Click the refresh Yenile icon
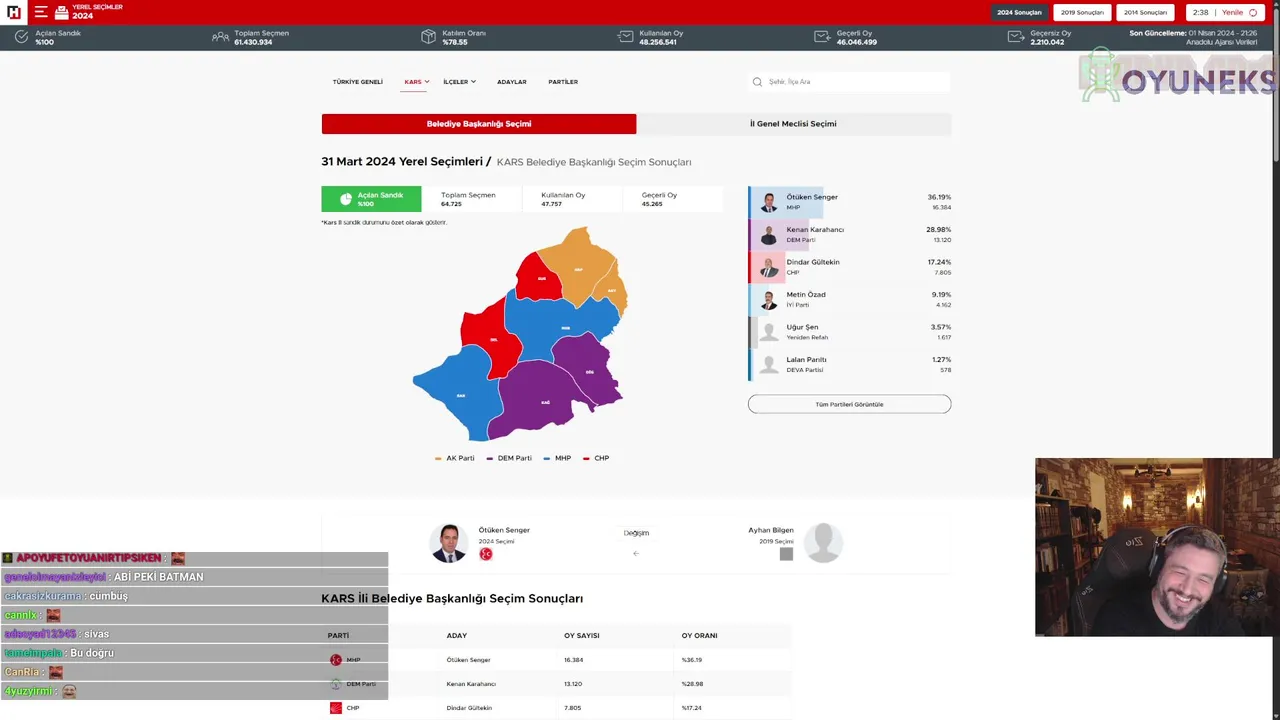The width and height of the screenshot is (1280, 720). [1253, 13]
